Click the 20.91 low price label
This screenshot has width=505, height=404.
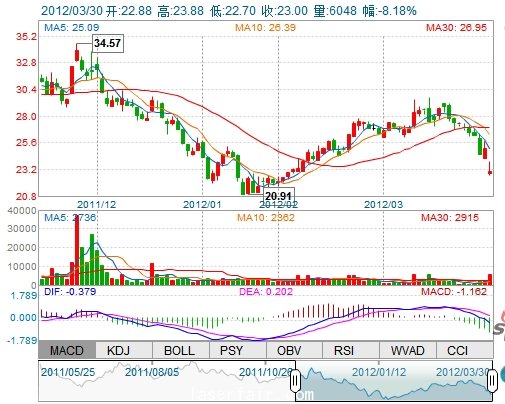(279, 195)
